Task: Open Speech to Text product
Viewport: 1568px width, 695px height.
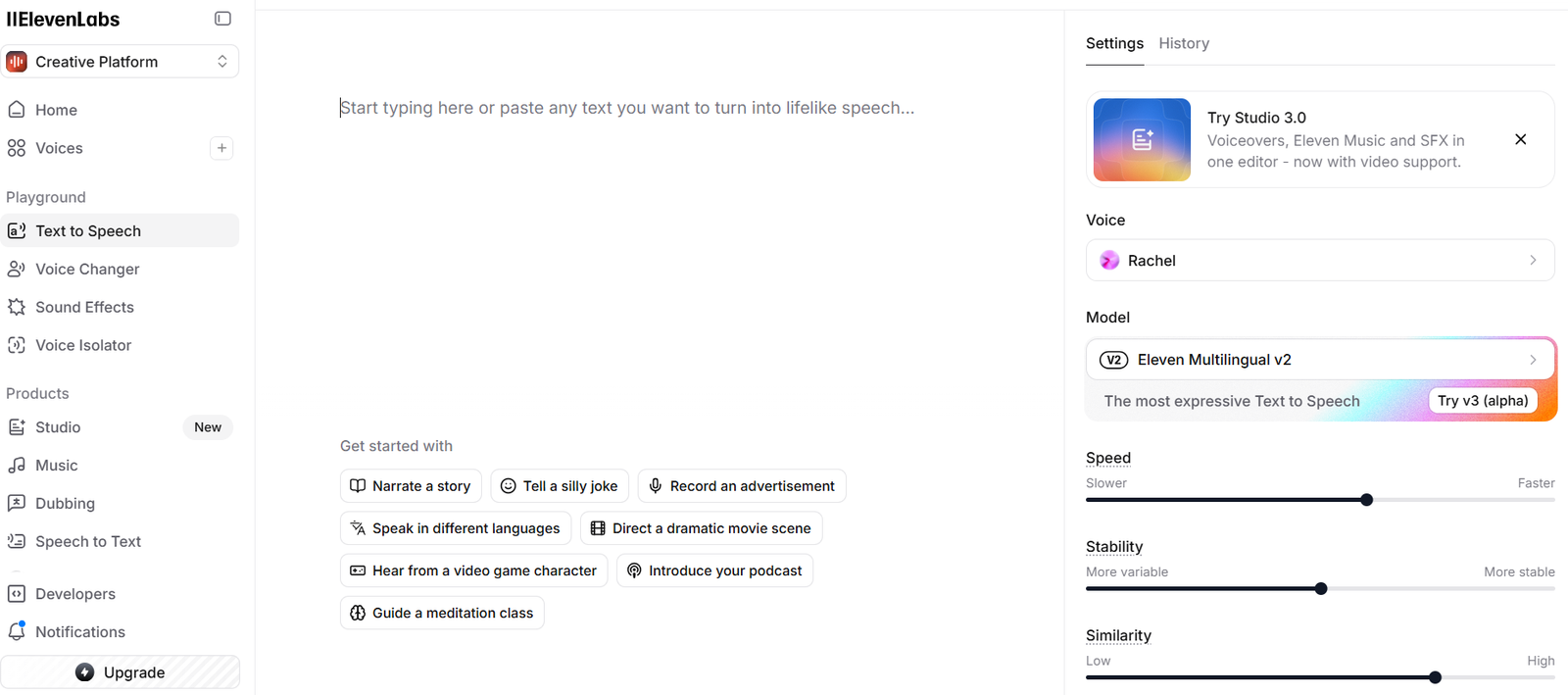Action: [x=87, y=542]
